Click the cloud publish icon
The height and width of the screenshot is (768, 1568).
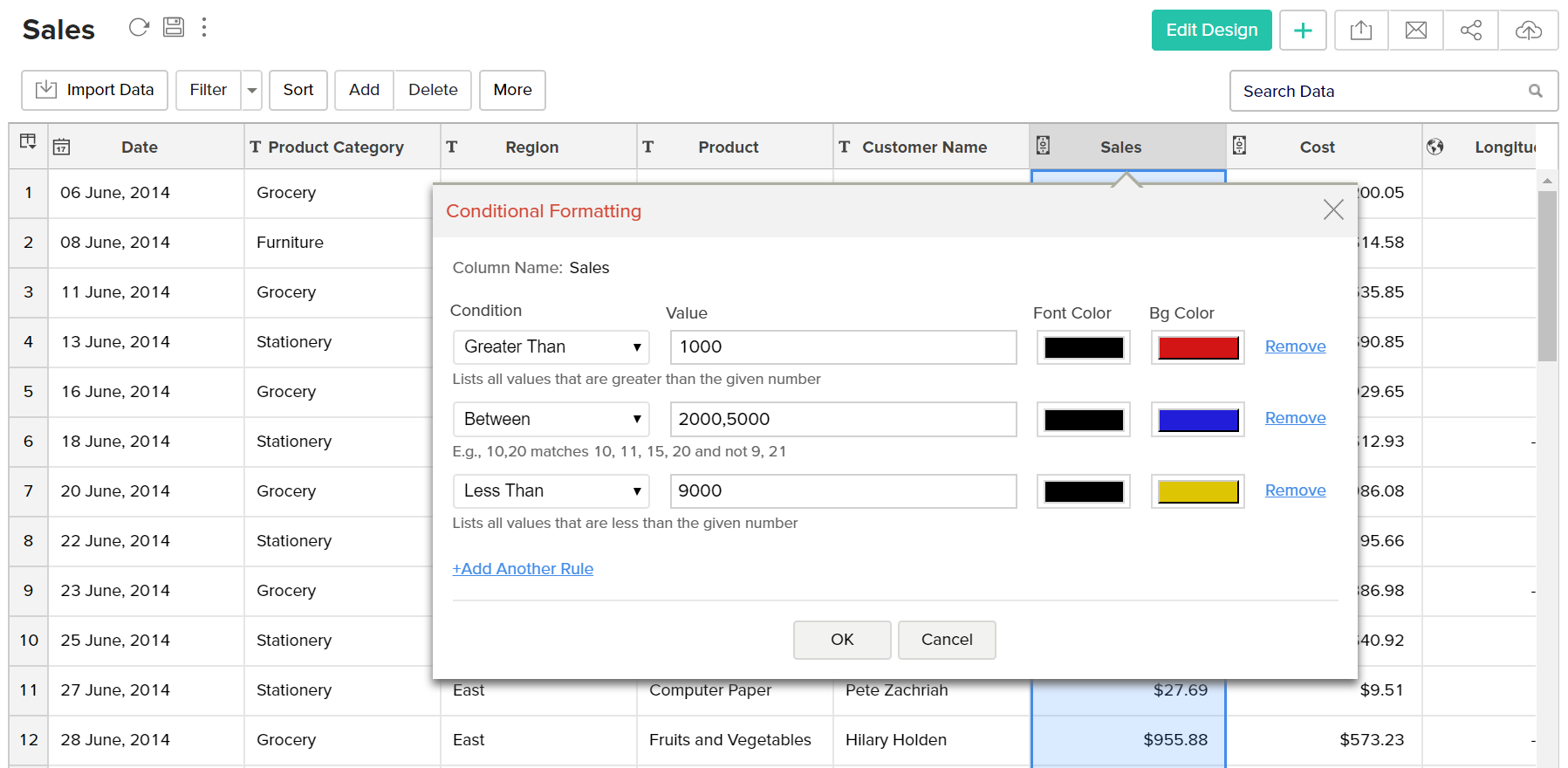(x=1528, y=31)
